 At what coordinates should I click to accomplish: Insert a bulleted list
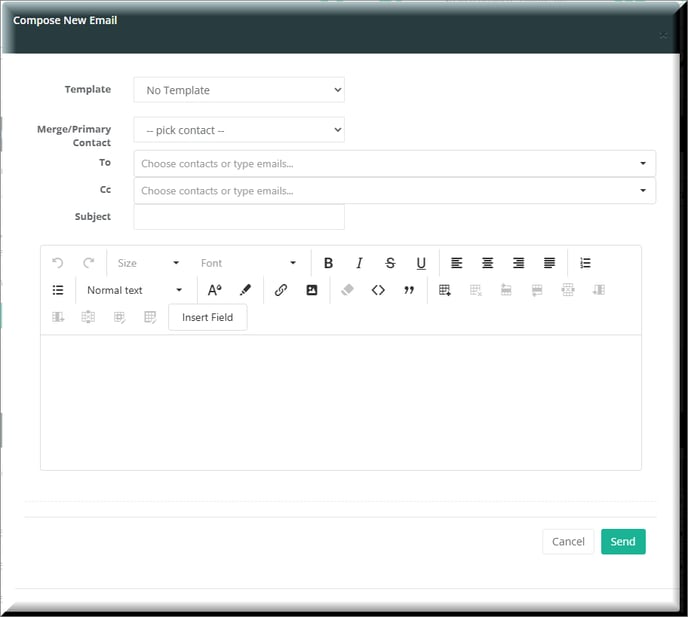click(58, 290)
